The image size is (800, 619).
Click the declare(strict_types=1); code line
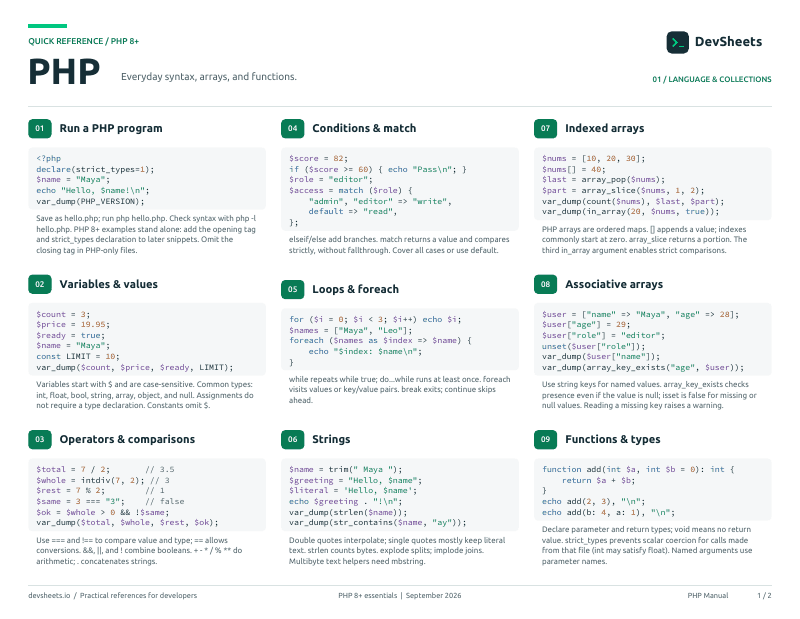coord(95,169)
